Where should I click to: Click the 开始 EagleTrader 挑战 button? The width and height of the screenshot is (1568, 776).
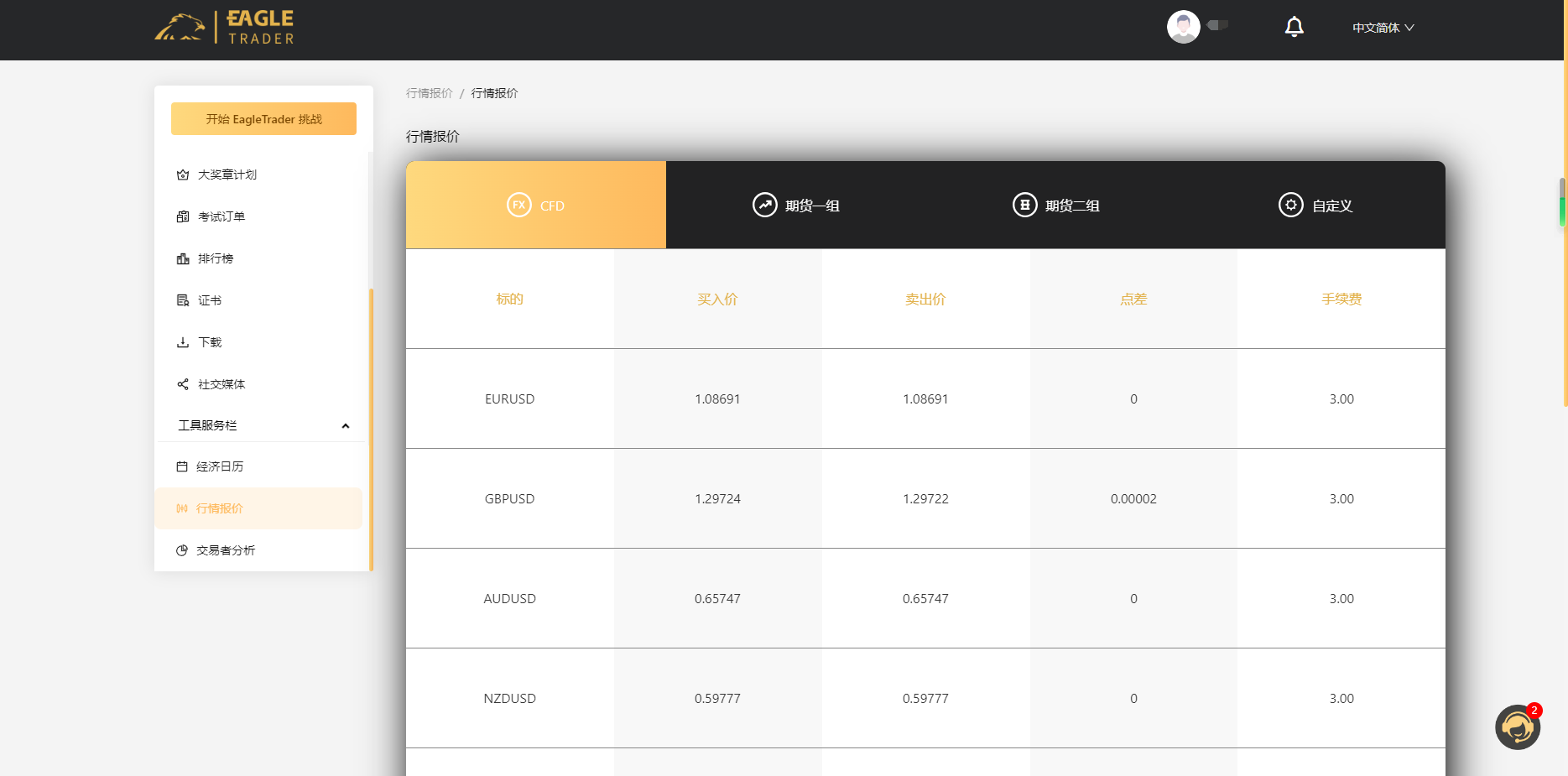263,118
